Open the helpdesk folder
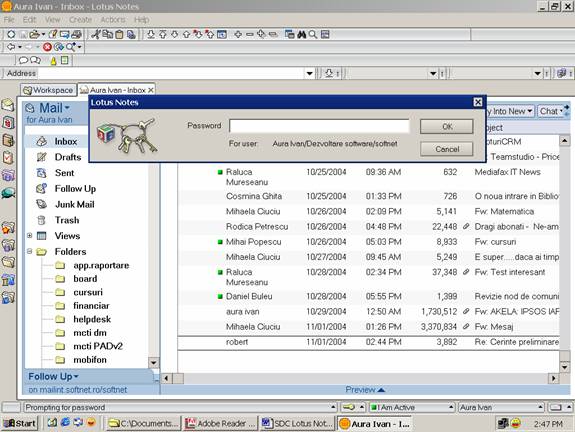The width and height of the screenshot is (575, 432). click(x=92, y=319)
